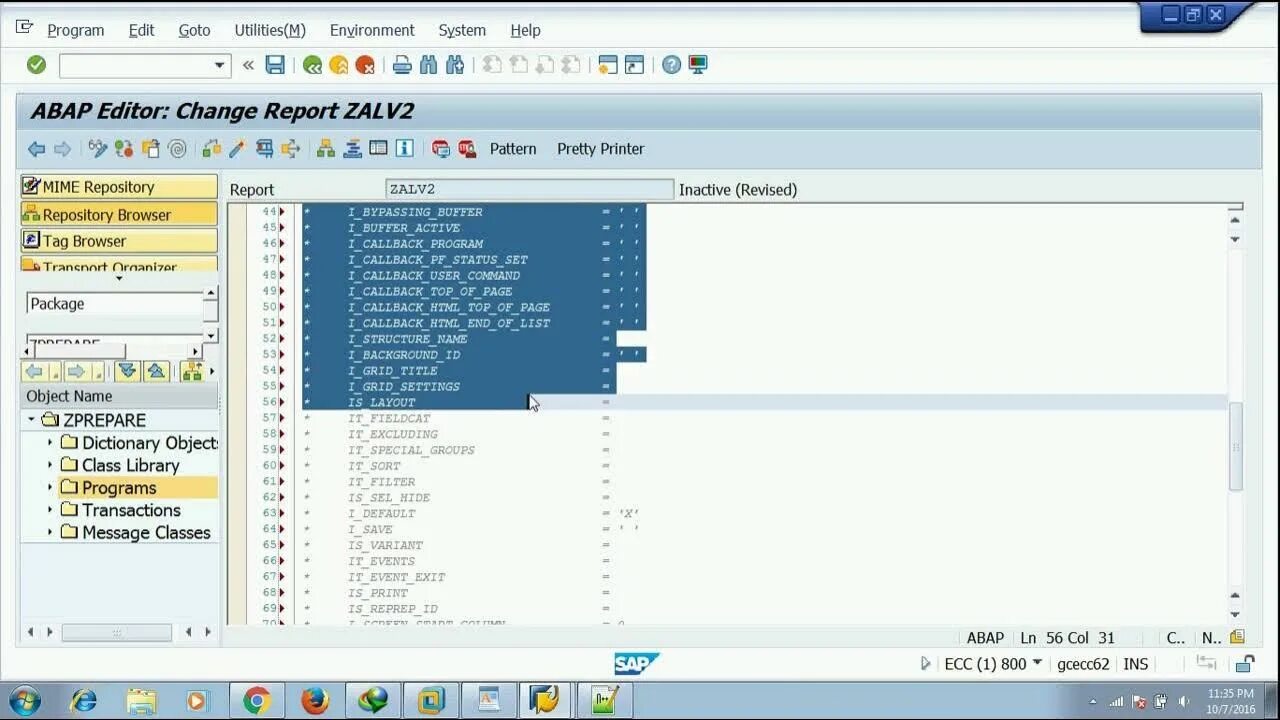This screenshot has width=1280, height=720.
Task: Click the Display Object List hierarchy icon
Action: pos(325,149)
